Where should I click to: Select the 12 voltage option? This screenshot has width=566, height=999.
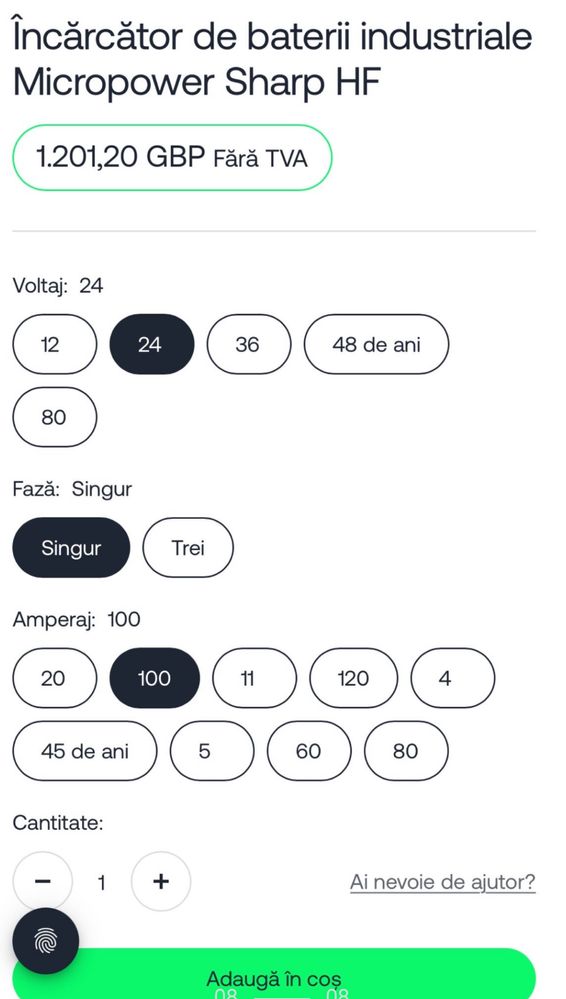point(55,344)
